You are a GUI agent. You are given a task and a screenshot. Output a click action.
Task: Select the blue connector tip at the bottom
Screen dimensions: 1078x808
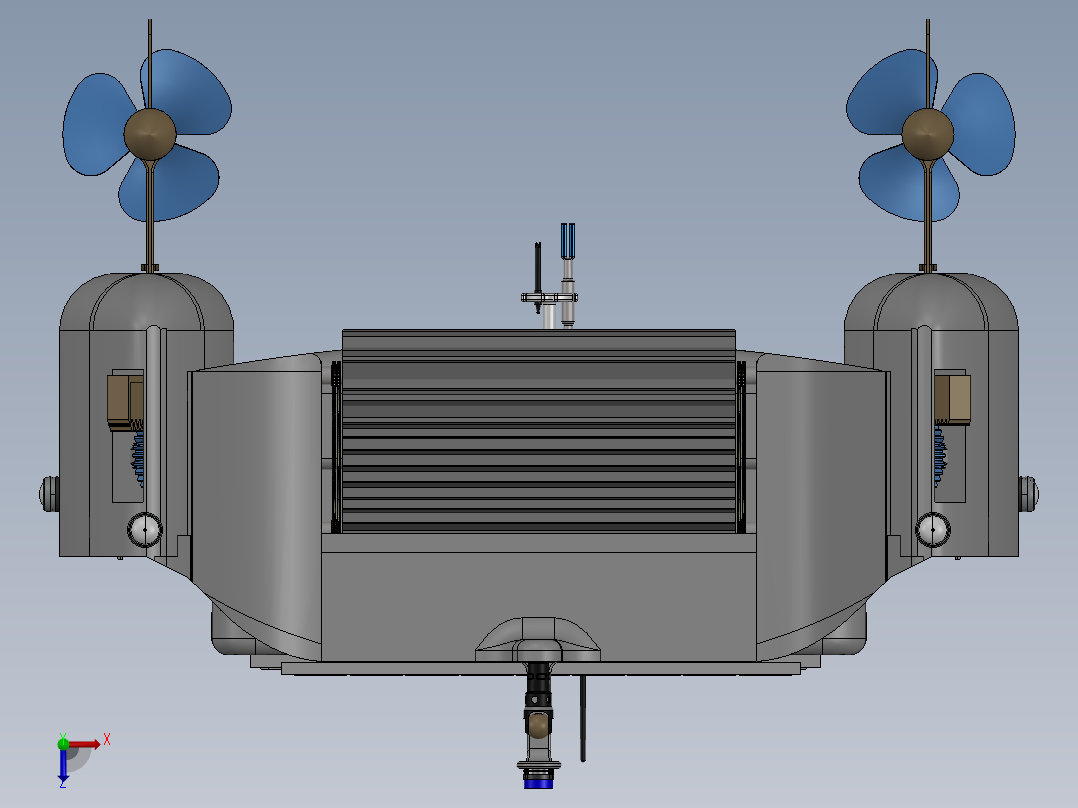538,782
